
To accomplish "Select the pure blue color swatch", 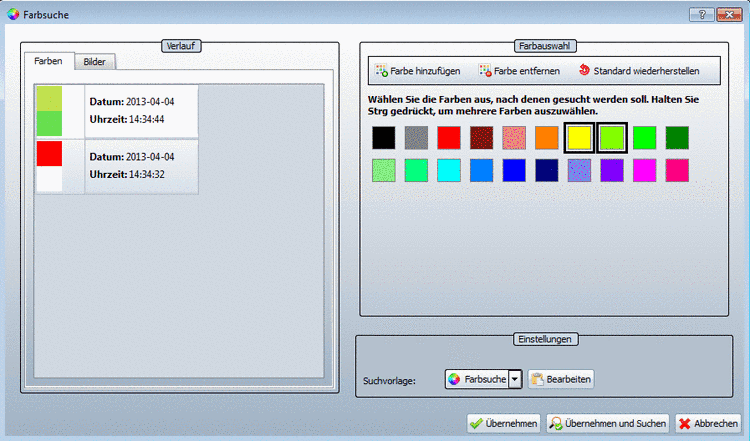I will (514, 170).
